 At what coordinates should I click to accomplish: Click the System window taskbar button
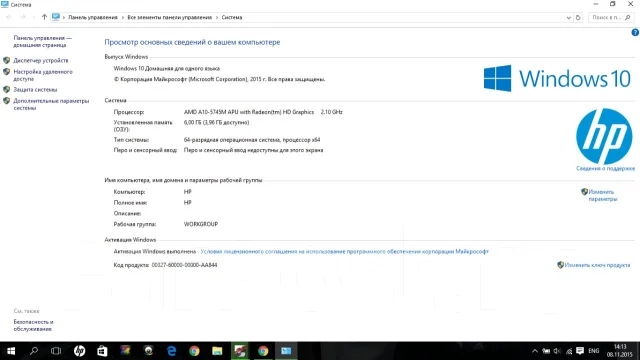click(286, 351)
